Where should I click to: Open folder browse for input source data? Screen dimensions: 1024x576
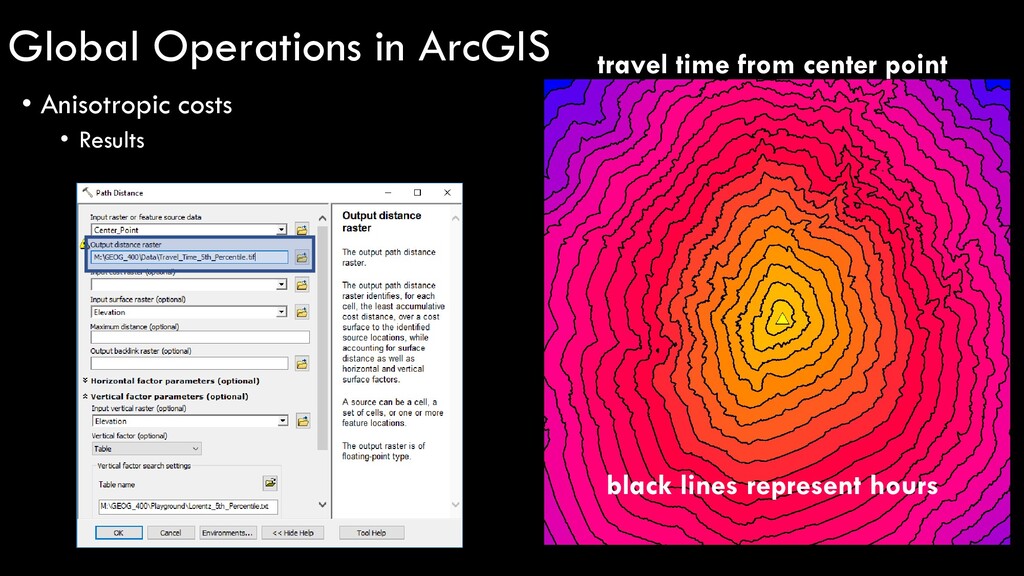click(x=302, y=230)
